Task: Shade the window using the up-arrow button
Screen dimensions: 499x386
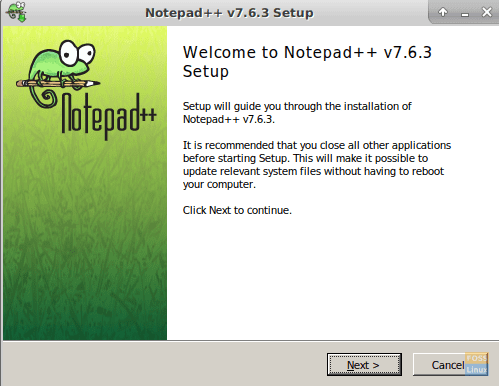Action: point(443,12)
